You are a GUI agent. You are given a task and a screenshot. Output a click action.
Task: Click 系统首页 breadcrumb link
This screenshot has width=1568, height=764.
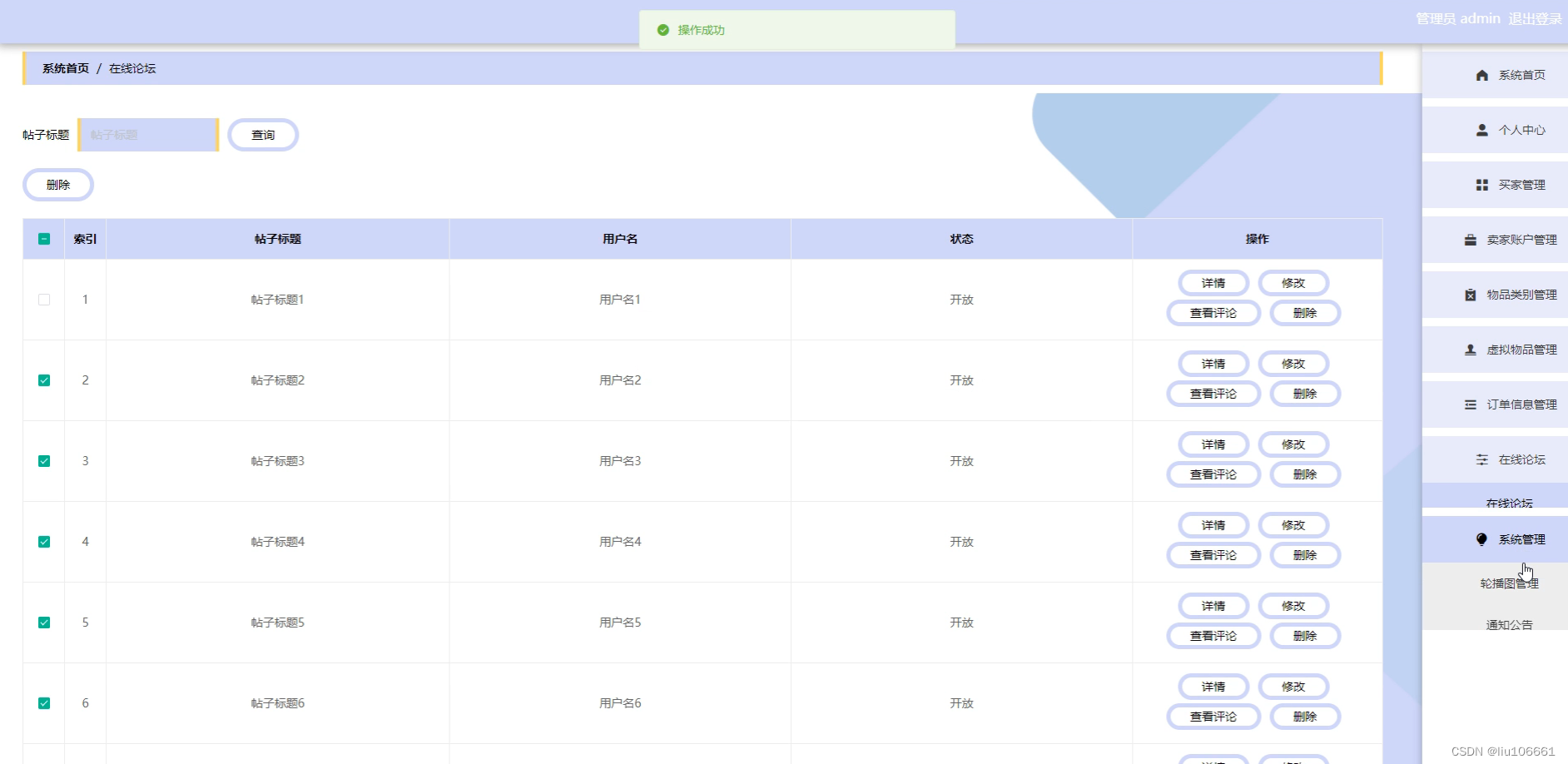(x=66, y=68)
